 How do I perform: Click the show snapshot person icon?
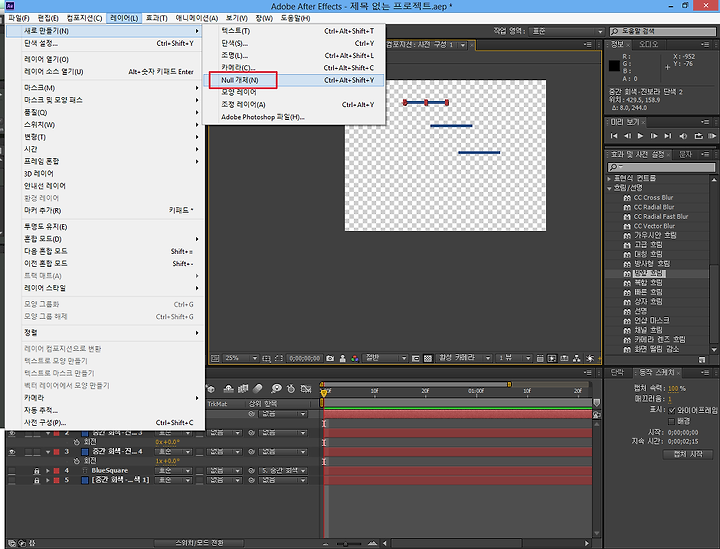tap(343, 359)
